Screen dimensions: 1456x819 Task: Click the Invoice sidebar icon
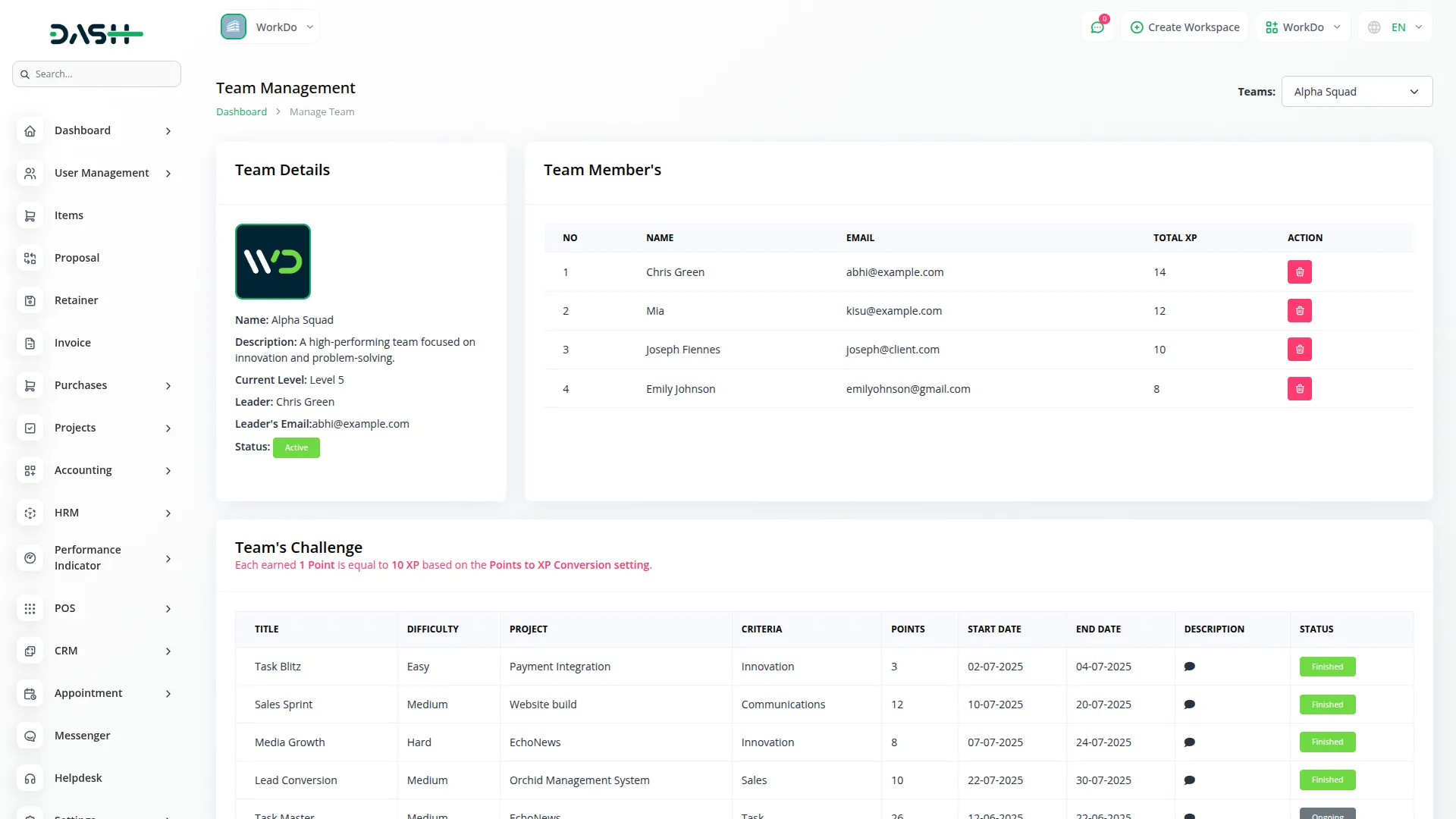point(30,344)
